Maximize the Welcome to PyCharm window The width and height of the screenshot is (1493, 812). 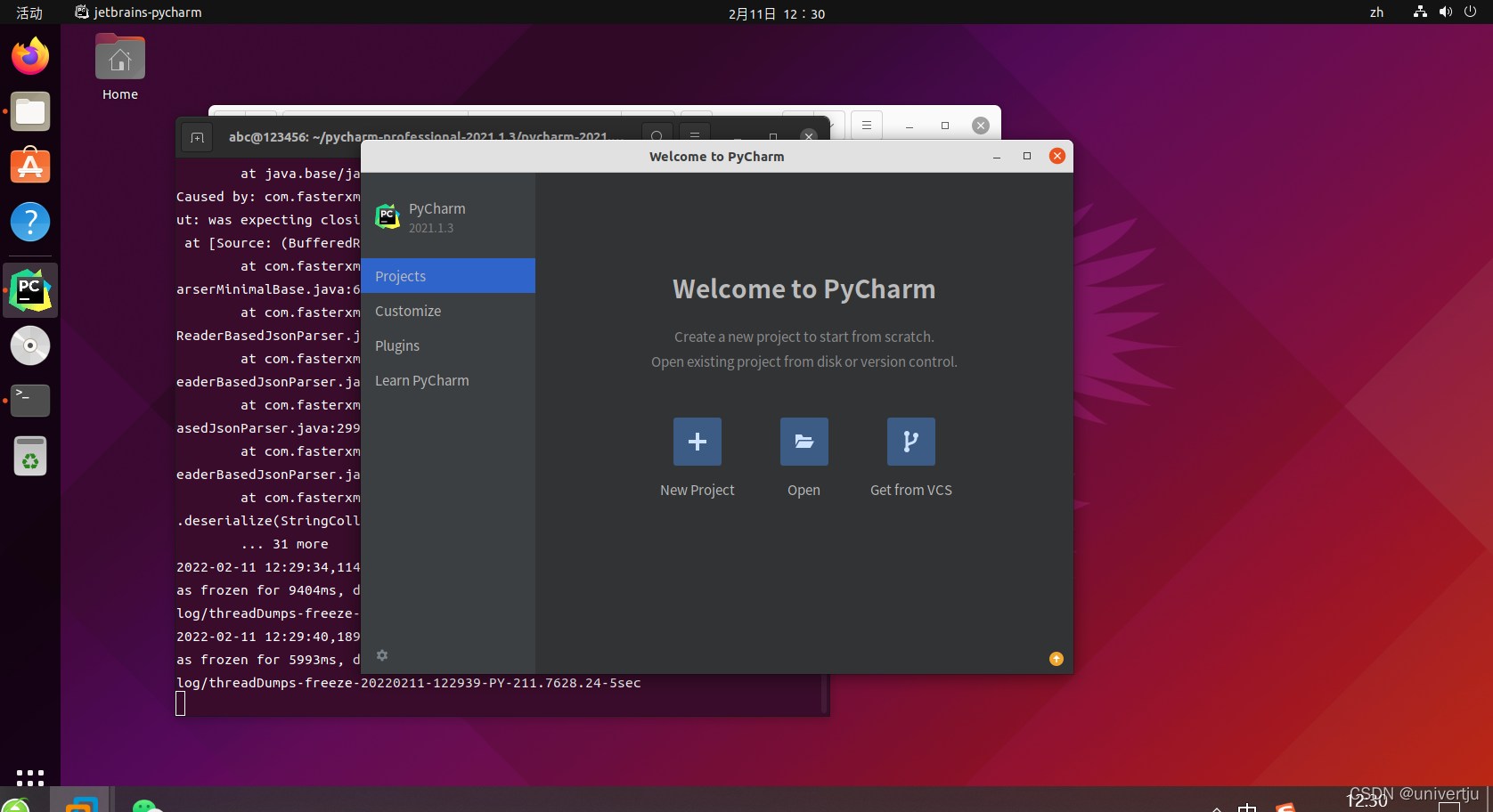(x=1027, y=156)
